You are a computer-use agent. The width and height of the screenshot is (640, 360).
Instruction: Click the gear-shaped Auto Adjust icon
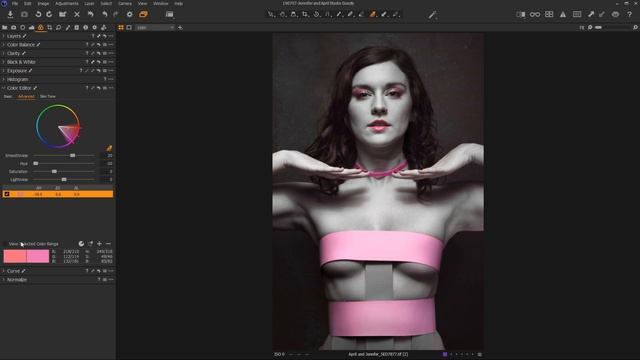129,14
